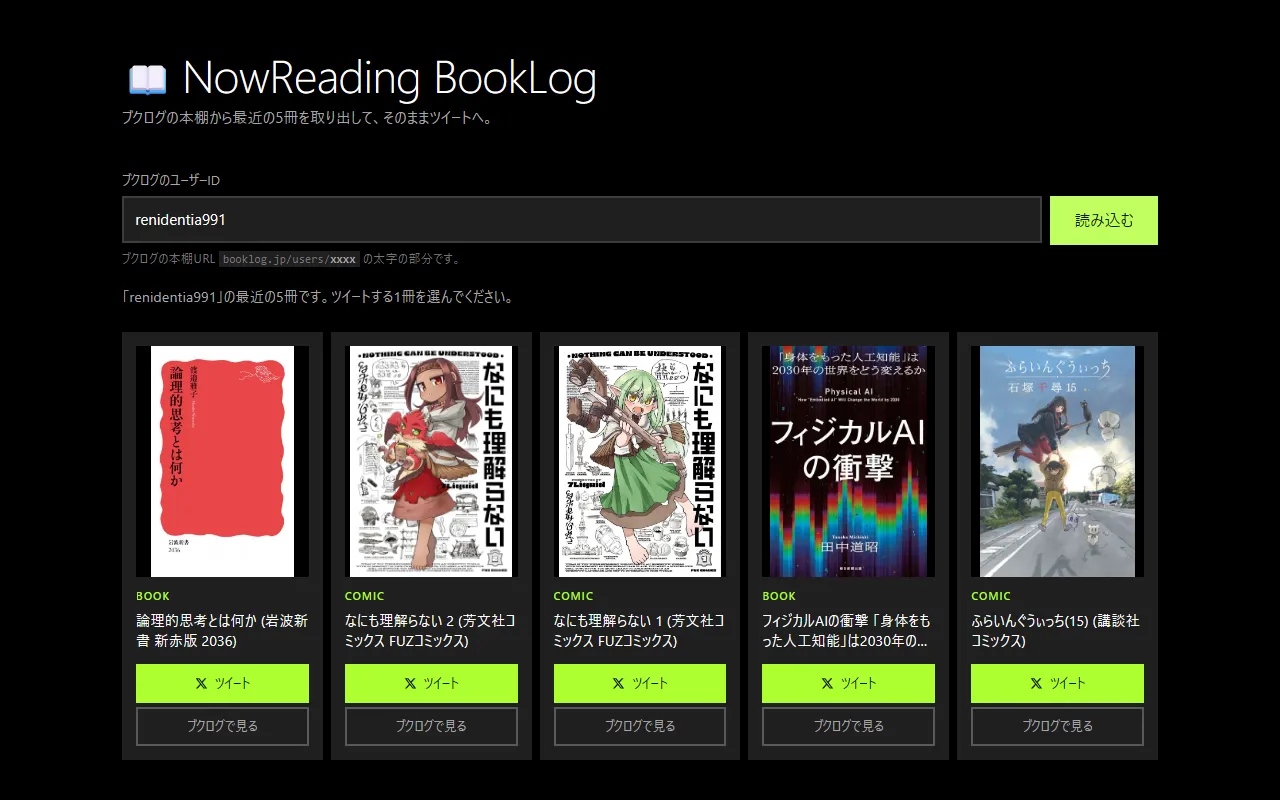The height and width of the screenshot is (800, 1280).
Task: View フィジカルAIの衝撃 on Booklog
Action: (x=848, y=726)
